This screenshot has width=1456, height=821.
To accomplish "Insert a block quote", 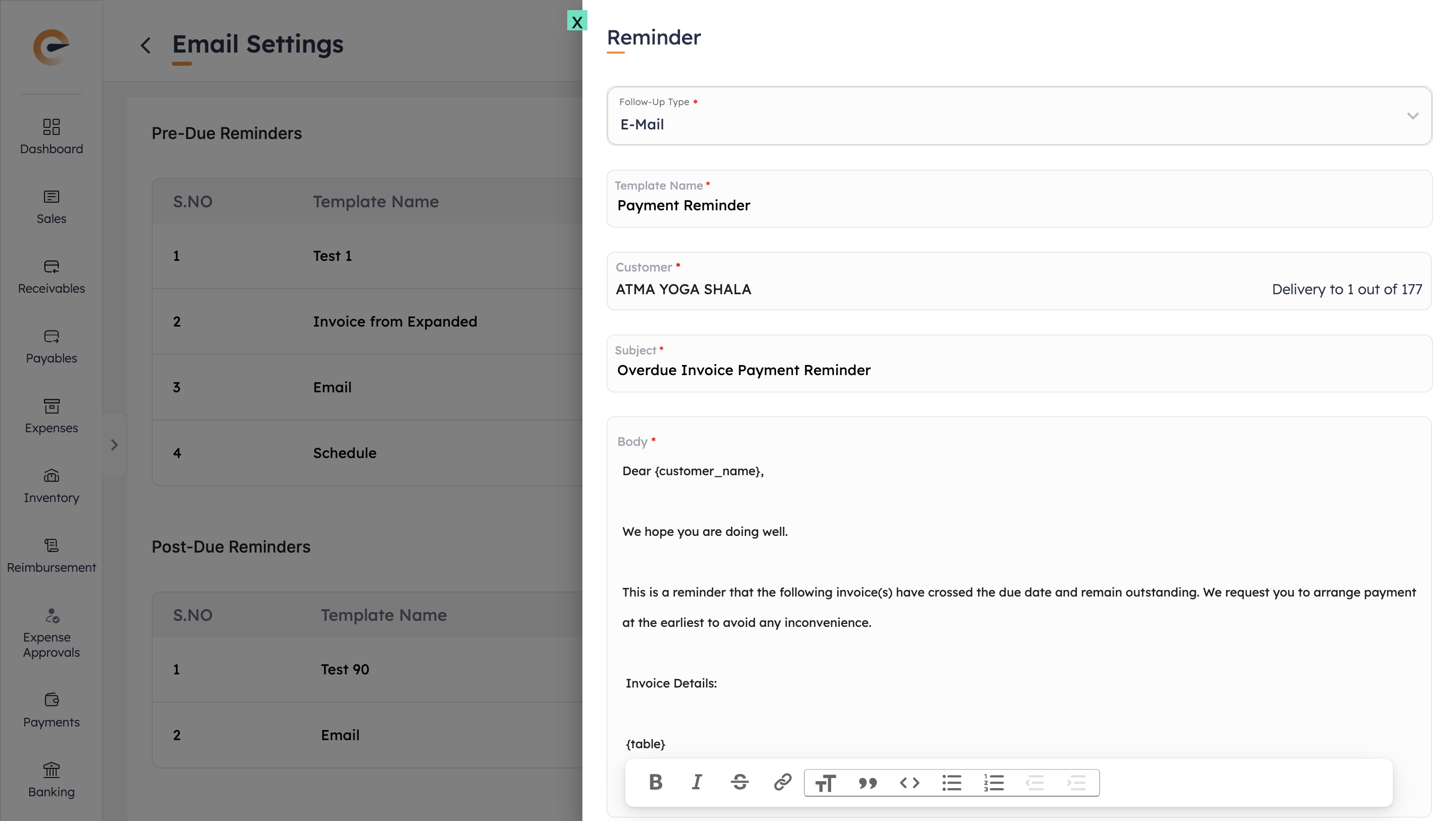I will click(867, 783).
